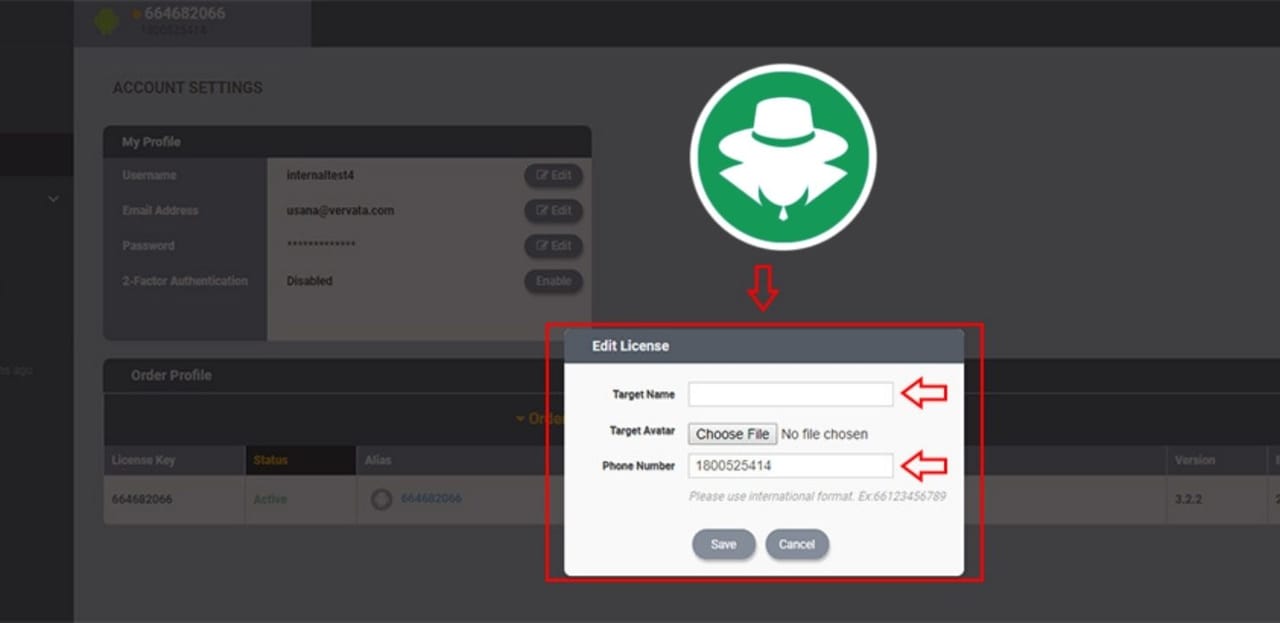Sort by the Version column header

pyautogui.click(x=1197, y=459)
